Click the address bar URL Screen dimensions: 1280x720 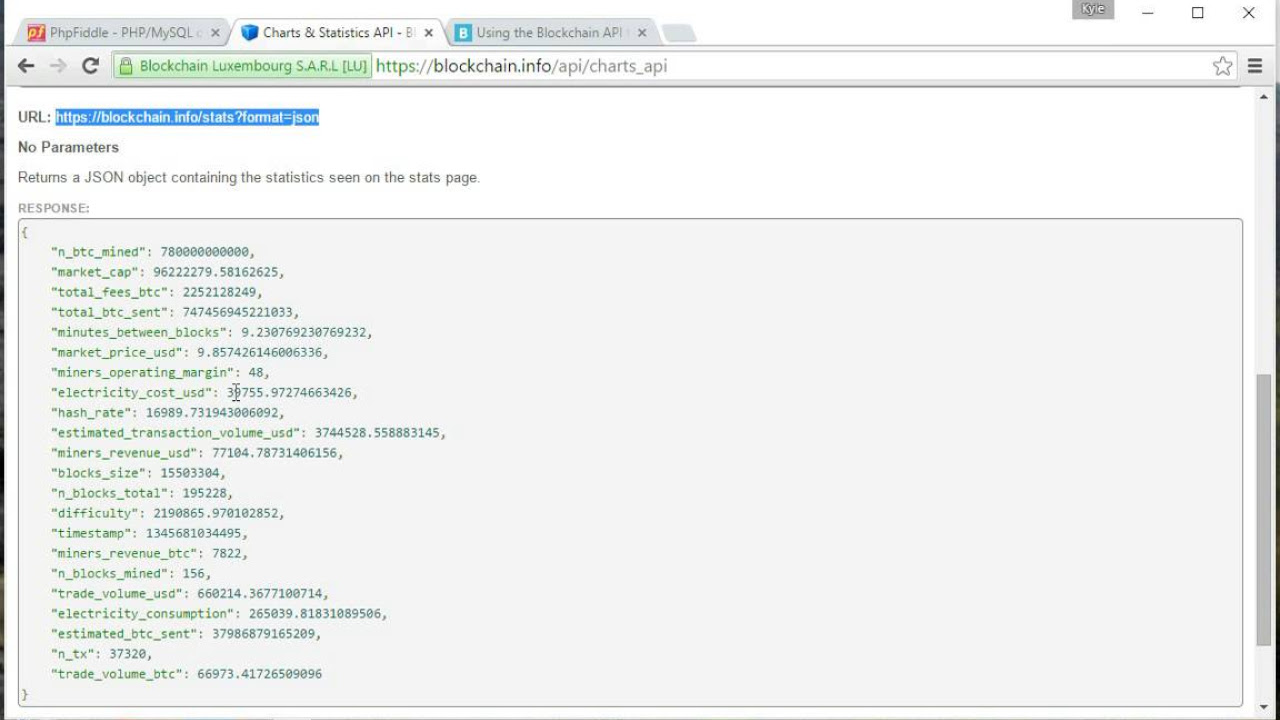[x=521, y=66]
